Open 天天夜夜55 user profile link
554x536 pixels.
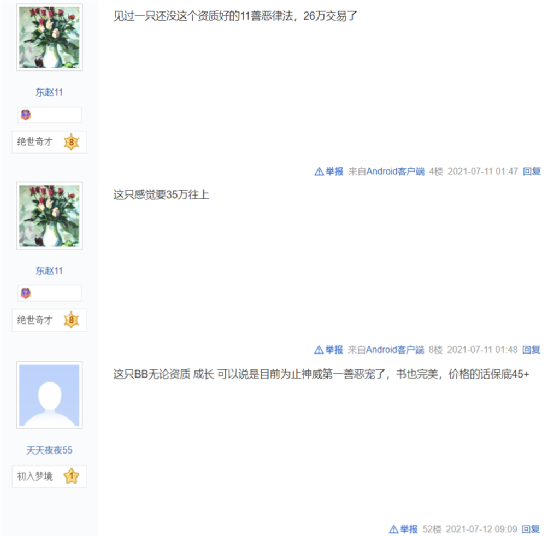point(49,450)
